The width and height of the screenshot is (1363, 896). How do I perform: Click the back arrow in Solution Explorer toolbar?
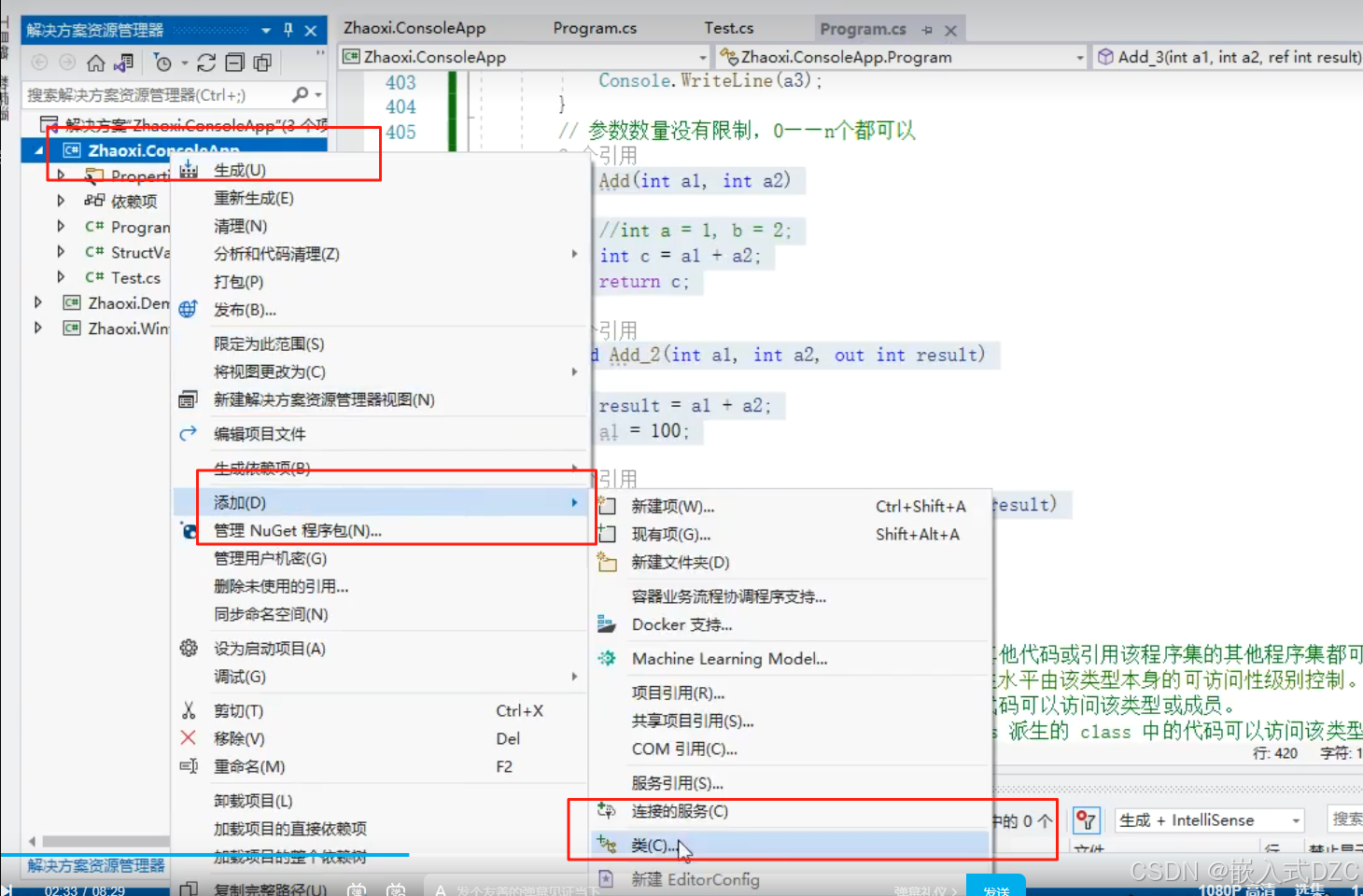click(39, 63)
